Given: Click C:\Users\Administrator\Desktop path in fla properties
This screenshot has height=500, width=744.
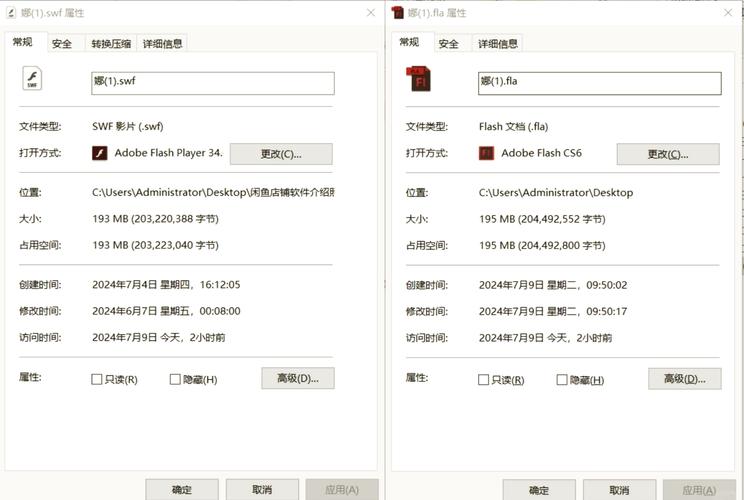Looking at the screenshot, I should [x=556, y=193].
